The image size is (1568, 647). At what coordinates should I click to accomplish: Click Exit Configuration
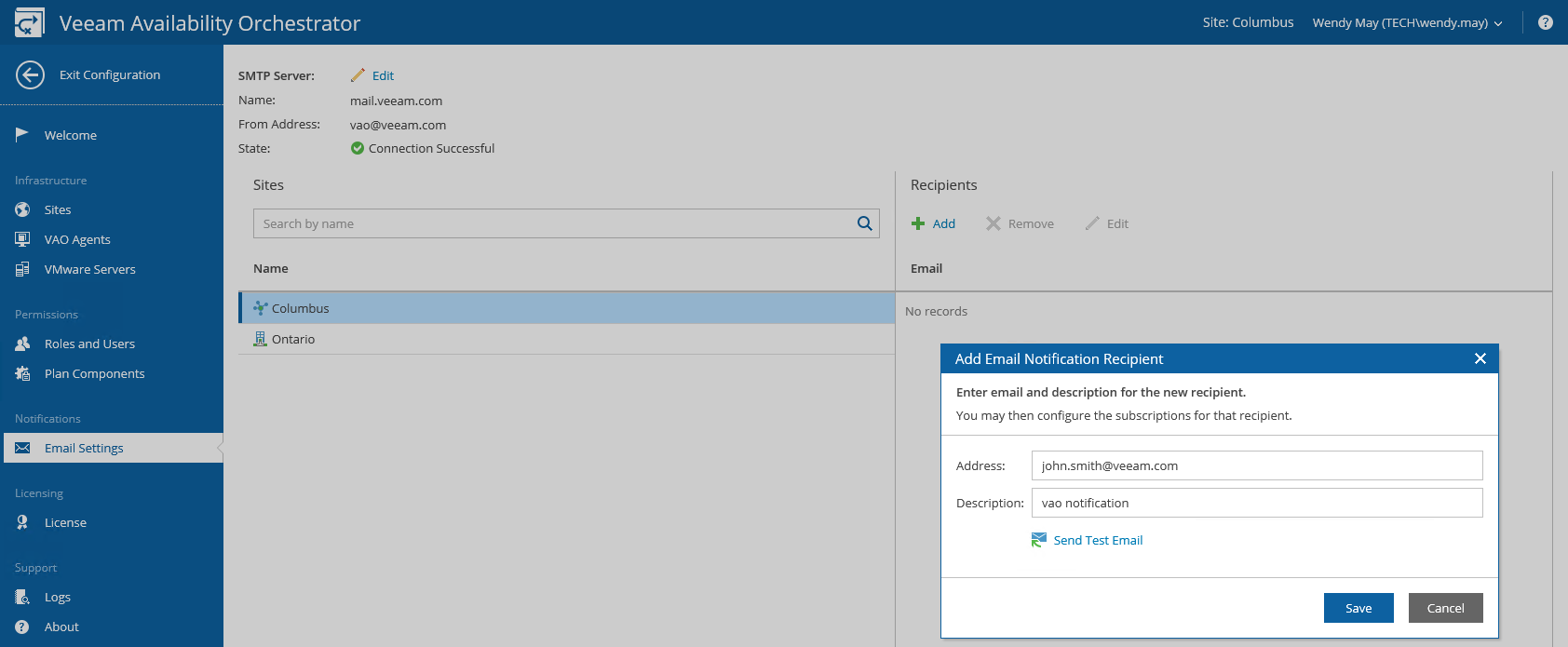click(x=110, y=74)
